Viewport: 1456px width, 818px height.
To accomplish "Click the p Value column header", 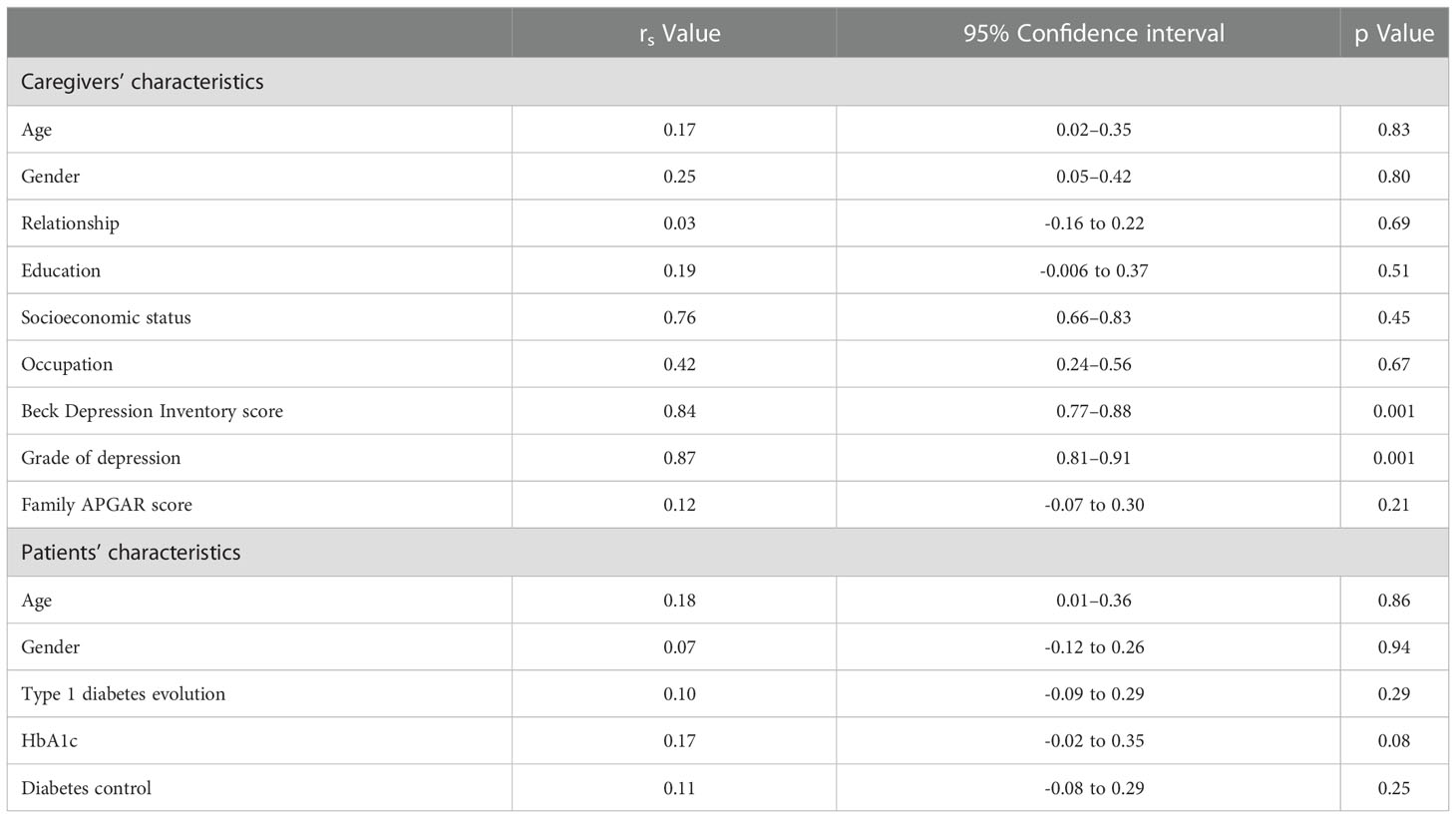I will pyautogui.click(x=1394, y=33).
